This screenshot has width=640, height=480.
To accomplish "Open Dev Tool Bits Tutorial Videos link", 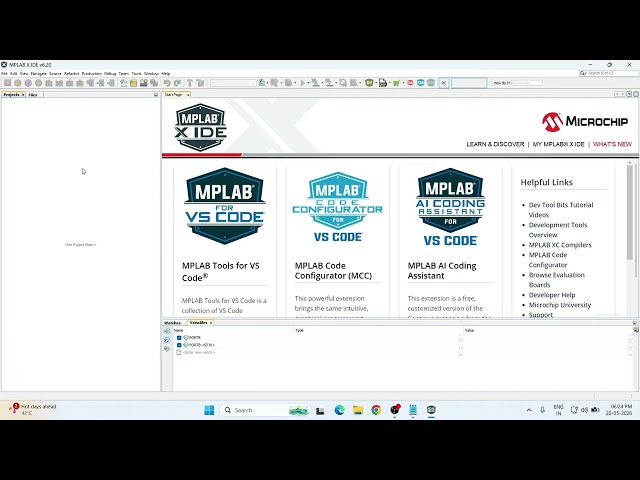I will [x=561, y=210].
